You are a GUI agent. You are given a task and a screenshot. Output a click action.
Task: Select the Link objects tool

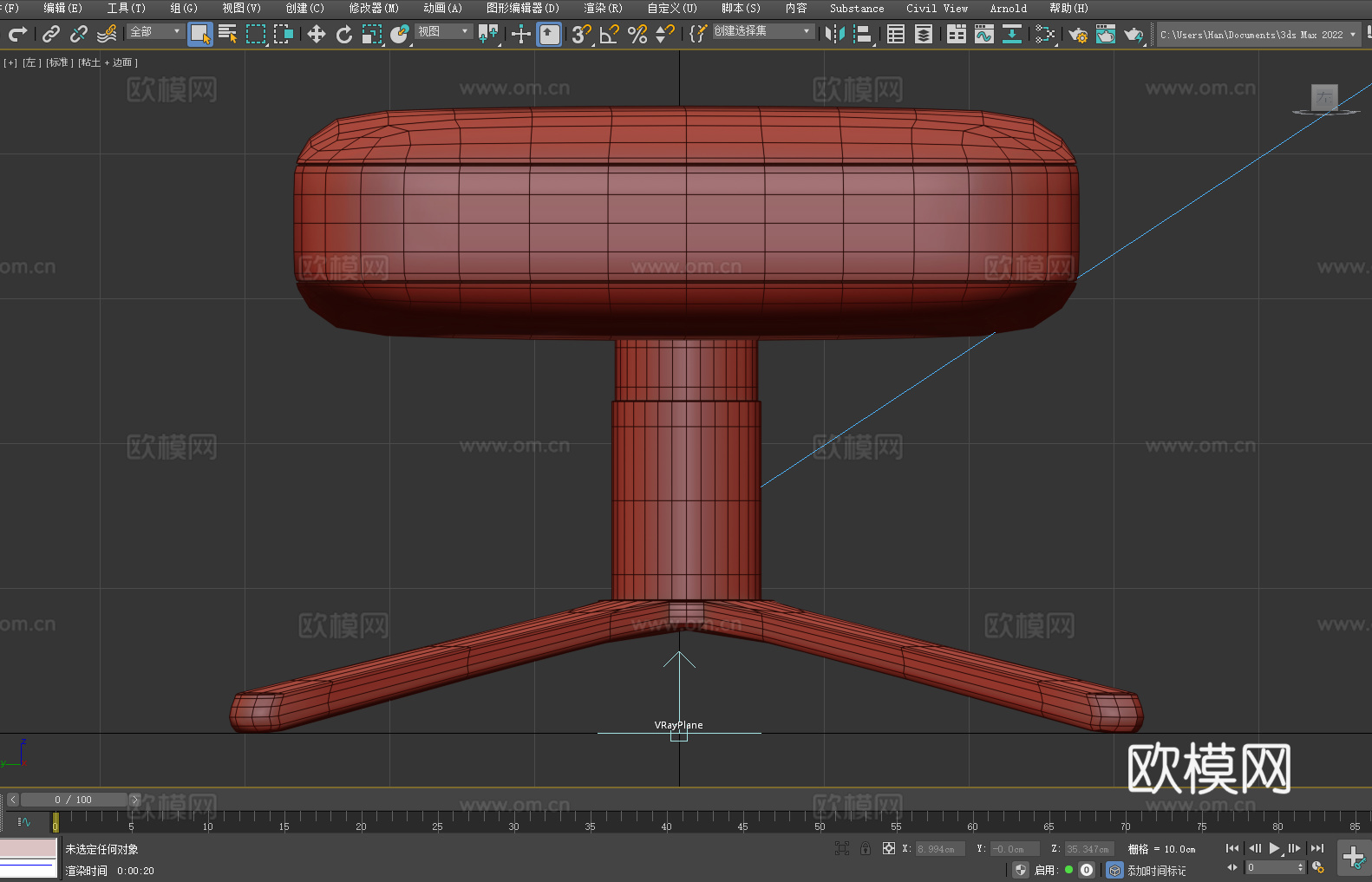[51, 34]
